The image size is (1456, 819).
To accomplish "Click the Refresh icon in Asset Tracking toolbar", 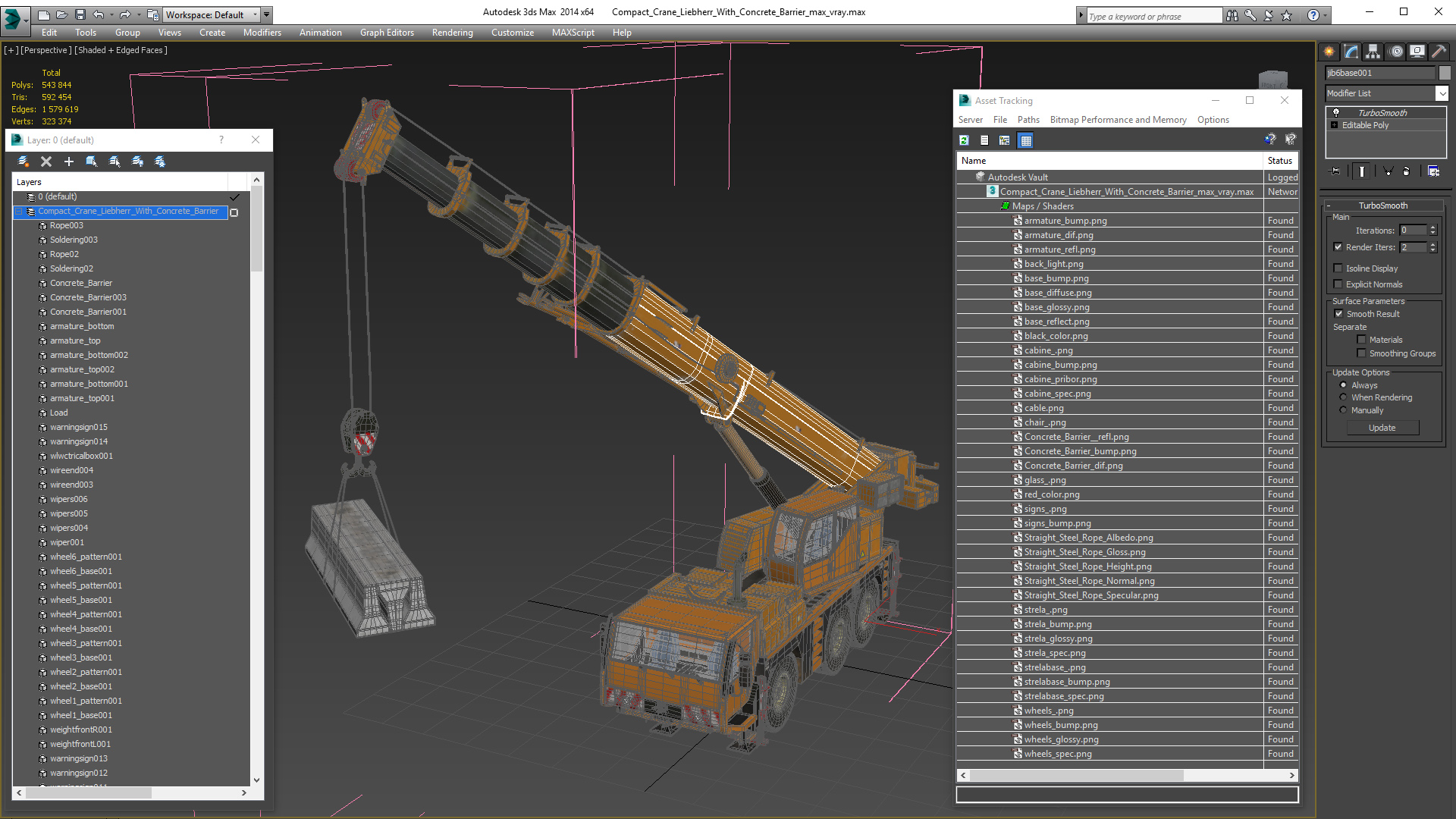I will 964,140.
